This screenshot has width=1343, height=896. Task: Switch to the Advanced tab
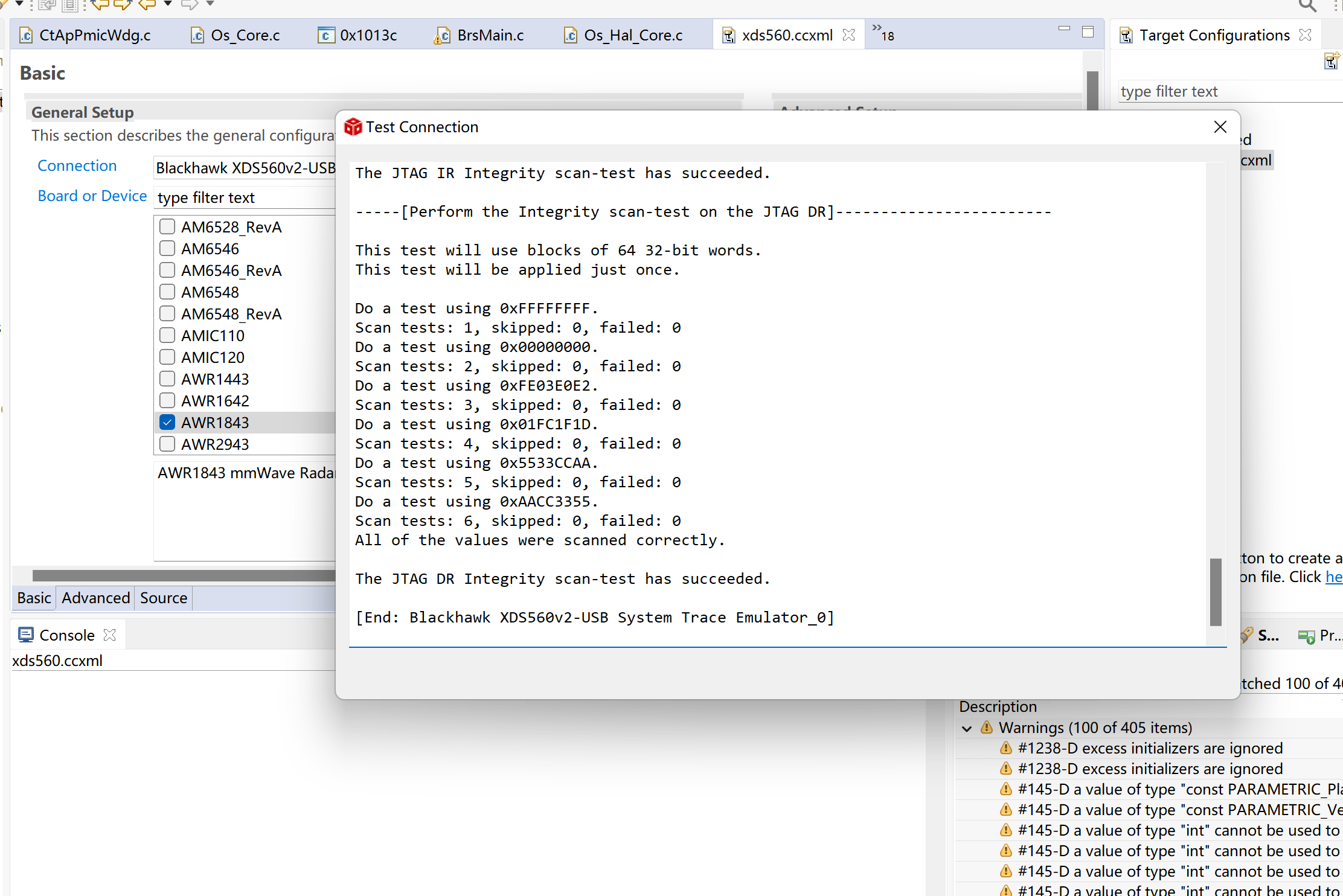(95, 598)
